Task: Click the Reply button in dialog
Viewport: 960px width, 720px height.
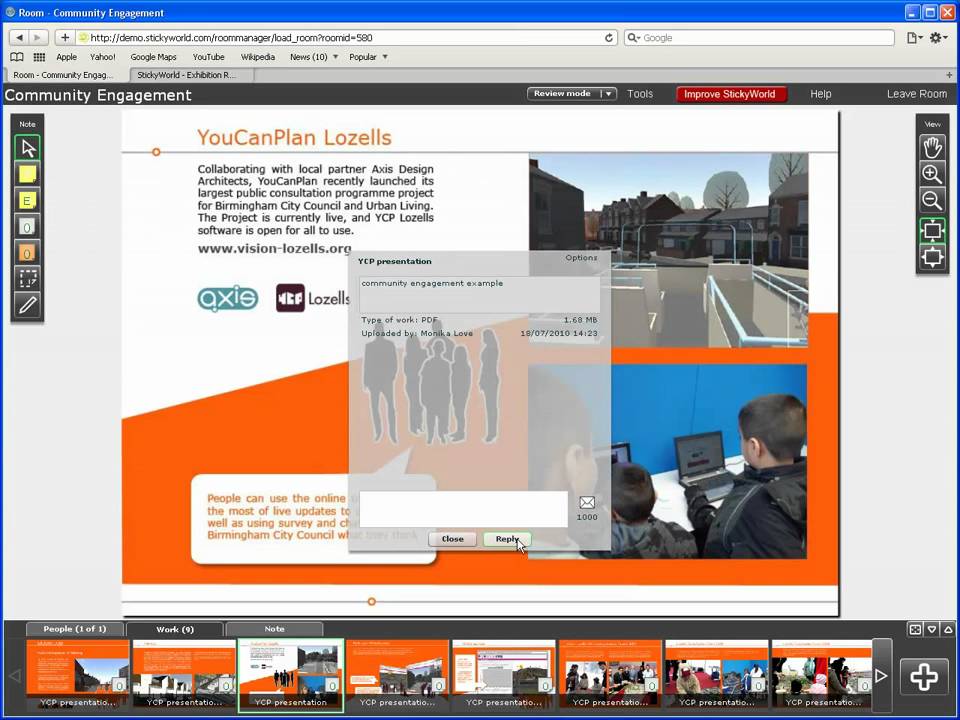Action: tap(506, 539)
